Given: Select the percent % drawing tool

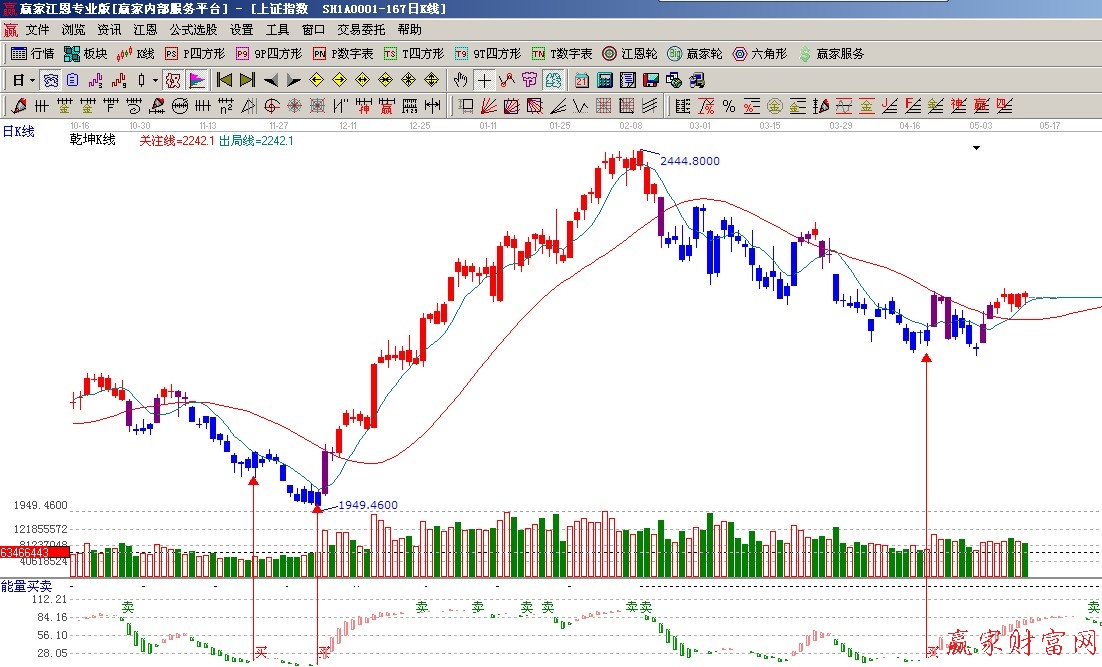Looking at the screenshot, I should [728, 106].
